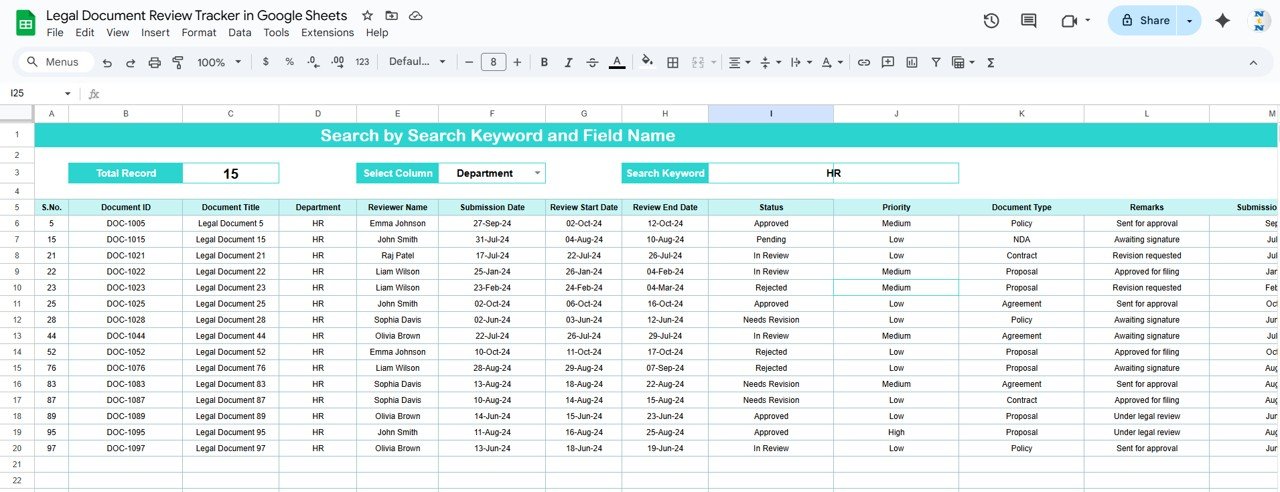Click the Search Keyword field containing HR
The width and height of the screenshot is (1280, 492).
coord(832,173)
